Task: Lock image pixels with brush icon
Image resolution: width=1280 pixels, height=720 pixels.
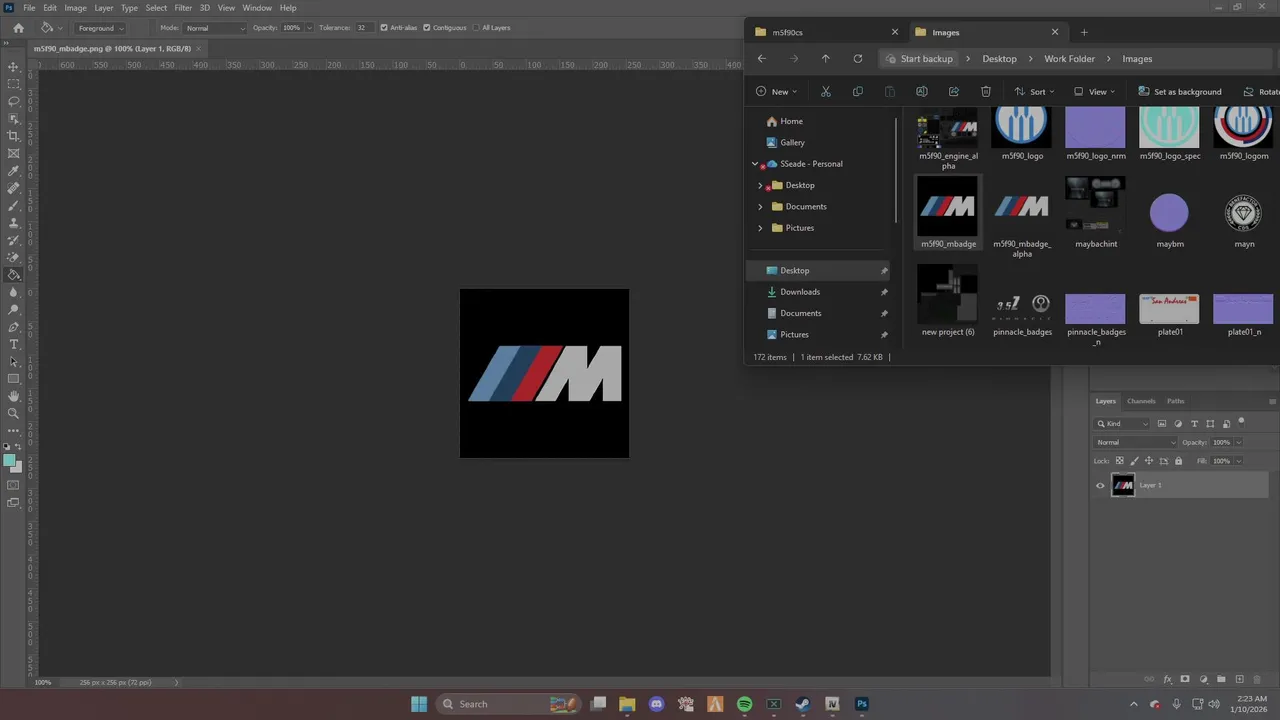Action: pyautogui.click(x=1133, y=461)
